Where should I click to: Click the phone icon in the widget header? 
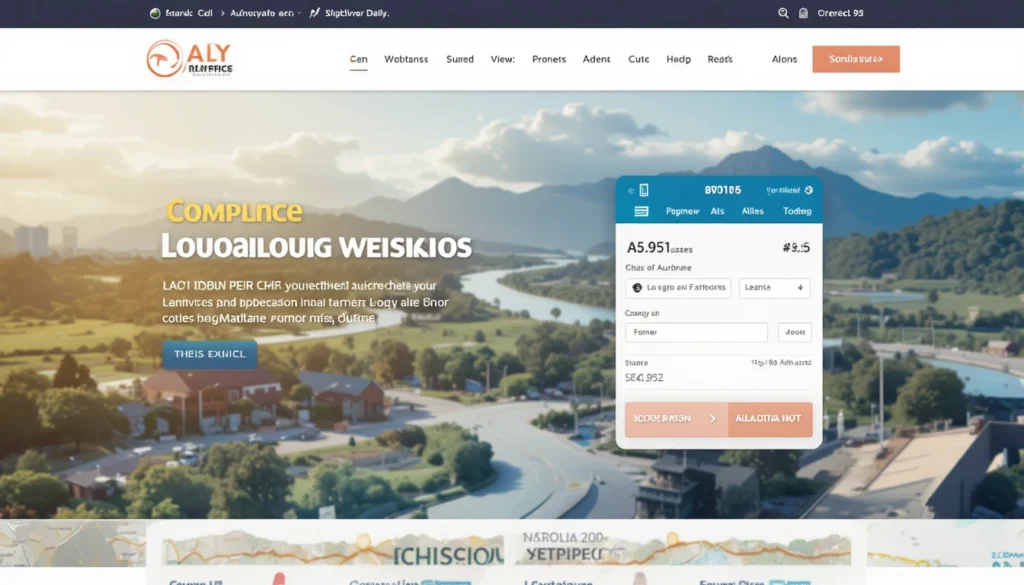643,189
